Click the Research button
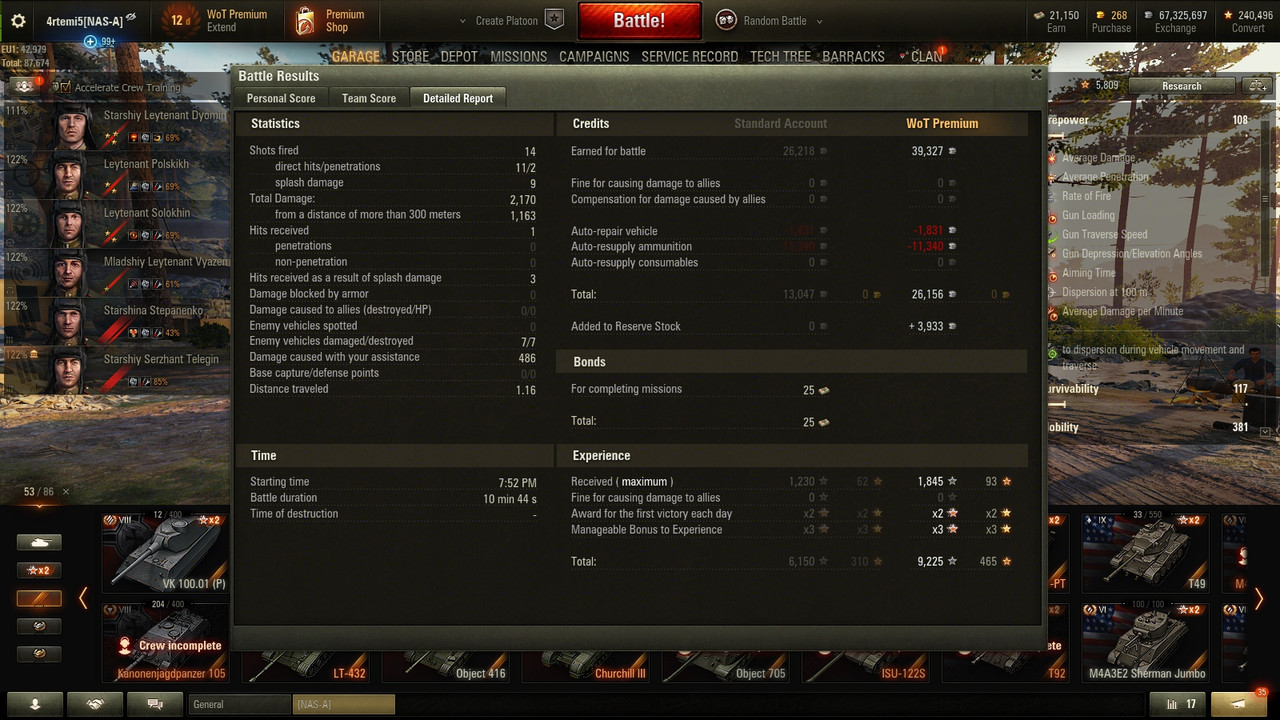 pyautogui.click(x=1181, y=86)
